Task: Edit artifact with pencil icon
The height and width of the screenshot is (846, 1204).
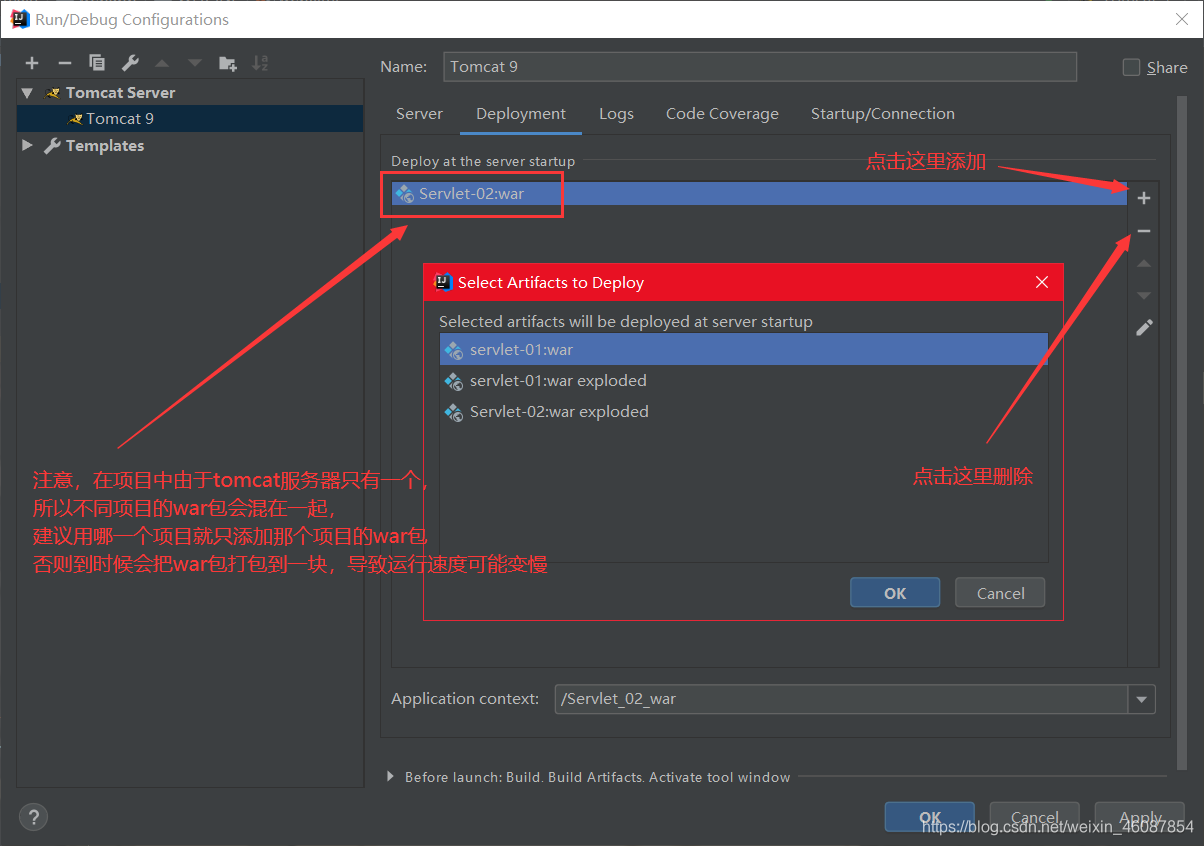Action: (1144, 328)
